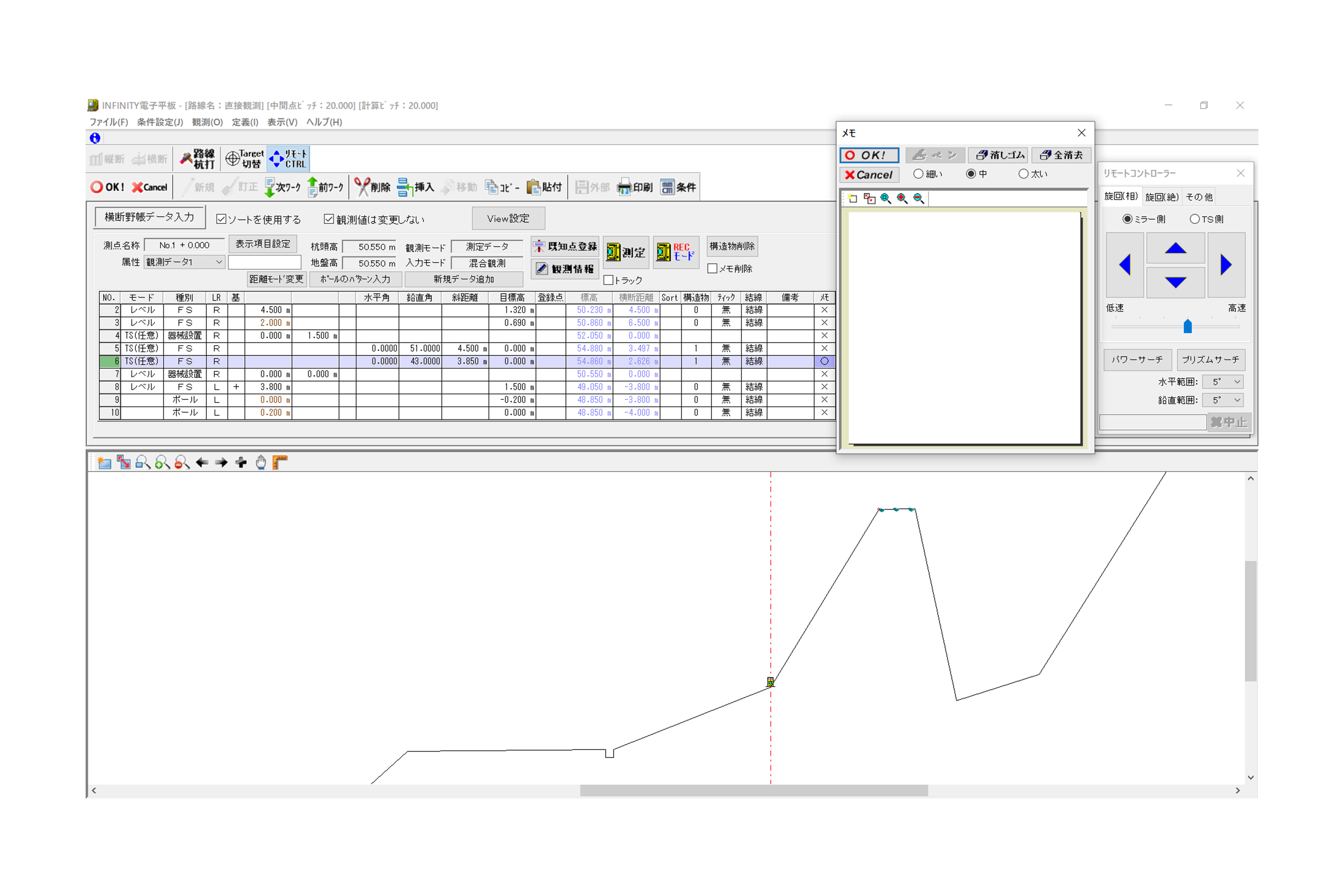Click the 低速–高速 rotation speed slider handle
This screenshot has height=896, width=1344.
tap(1187, 326)
